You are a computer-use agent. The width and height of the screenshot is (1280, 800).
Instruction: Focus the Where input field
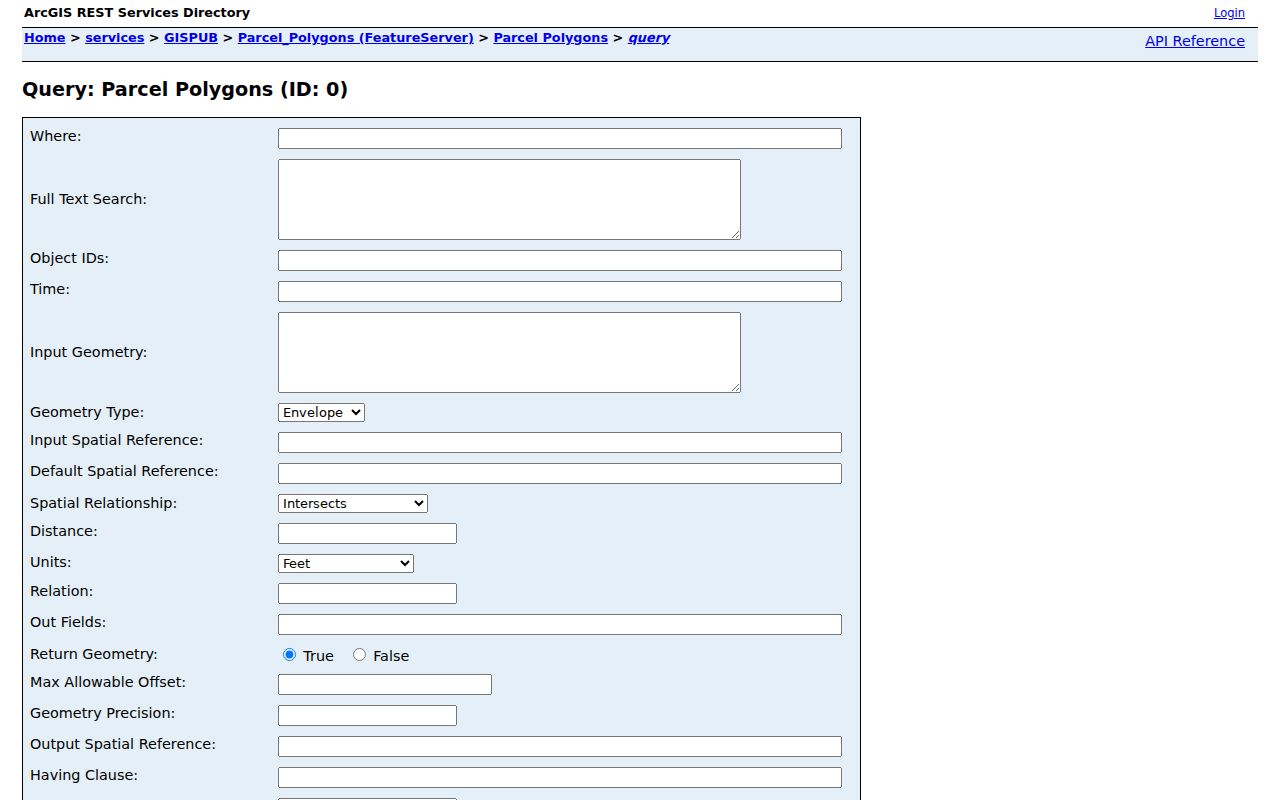[560, 138]
